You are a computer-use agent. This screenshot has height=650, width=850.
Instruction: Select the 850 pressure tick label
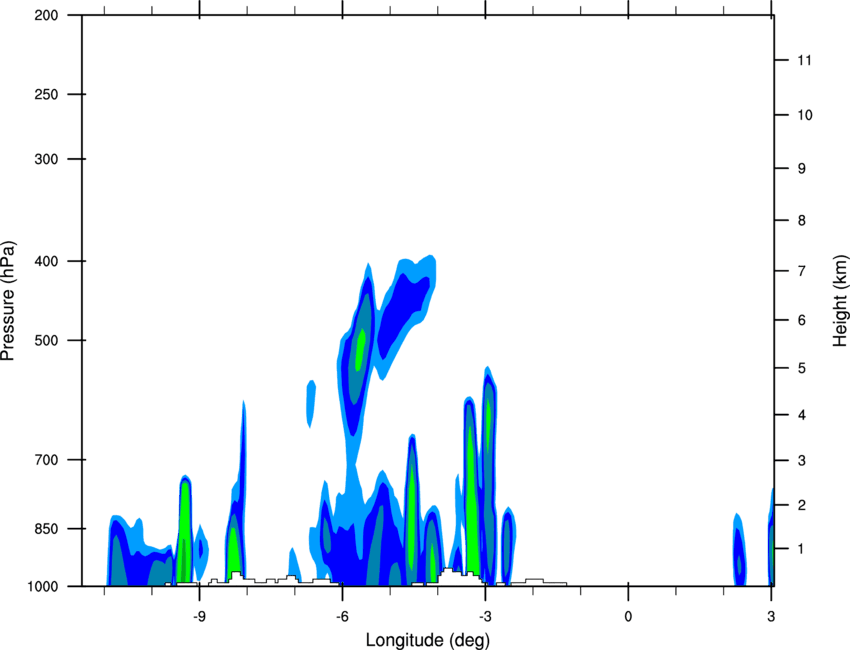click(x=46, y=529)
